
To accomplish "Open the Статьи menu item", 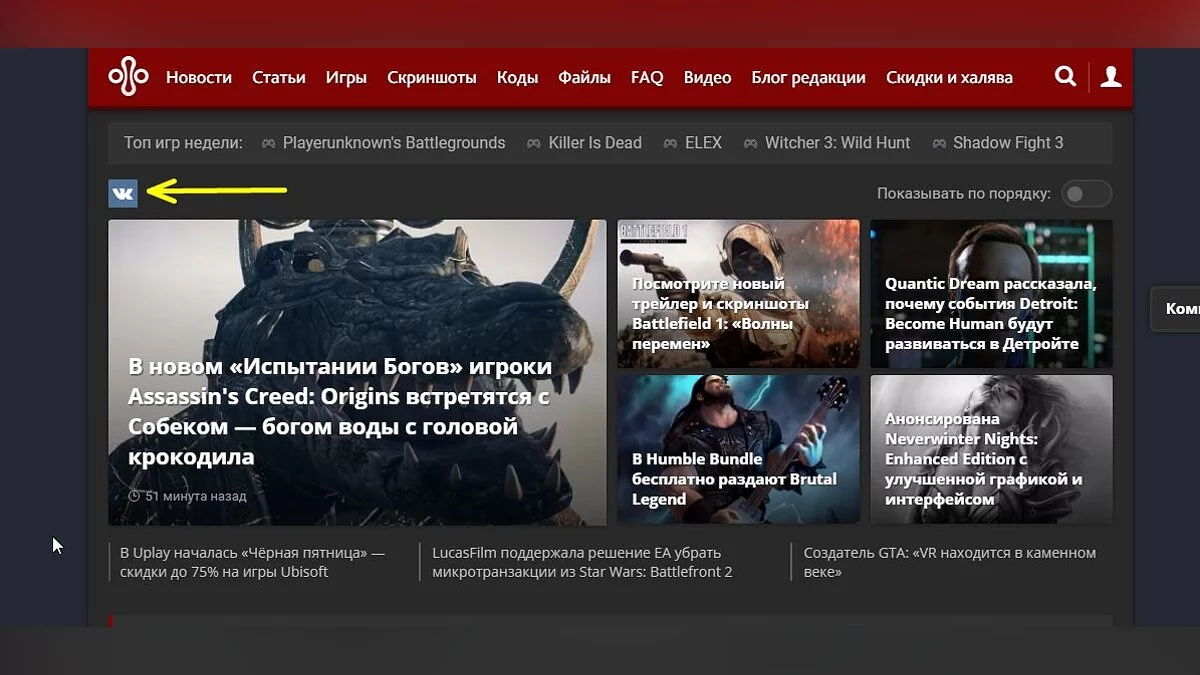I will 279,77.
